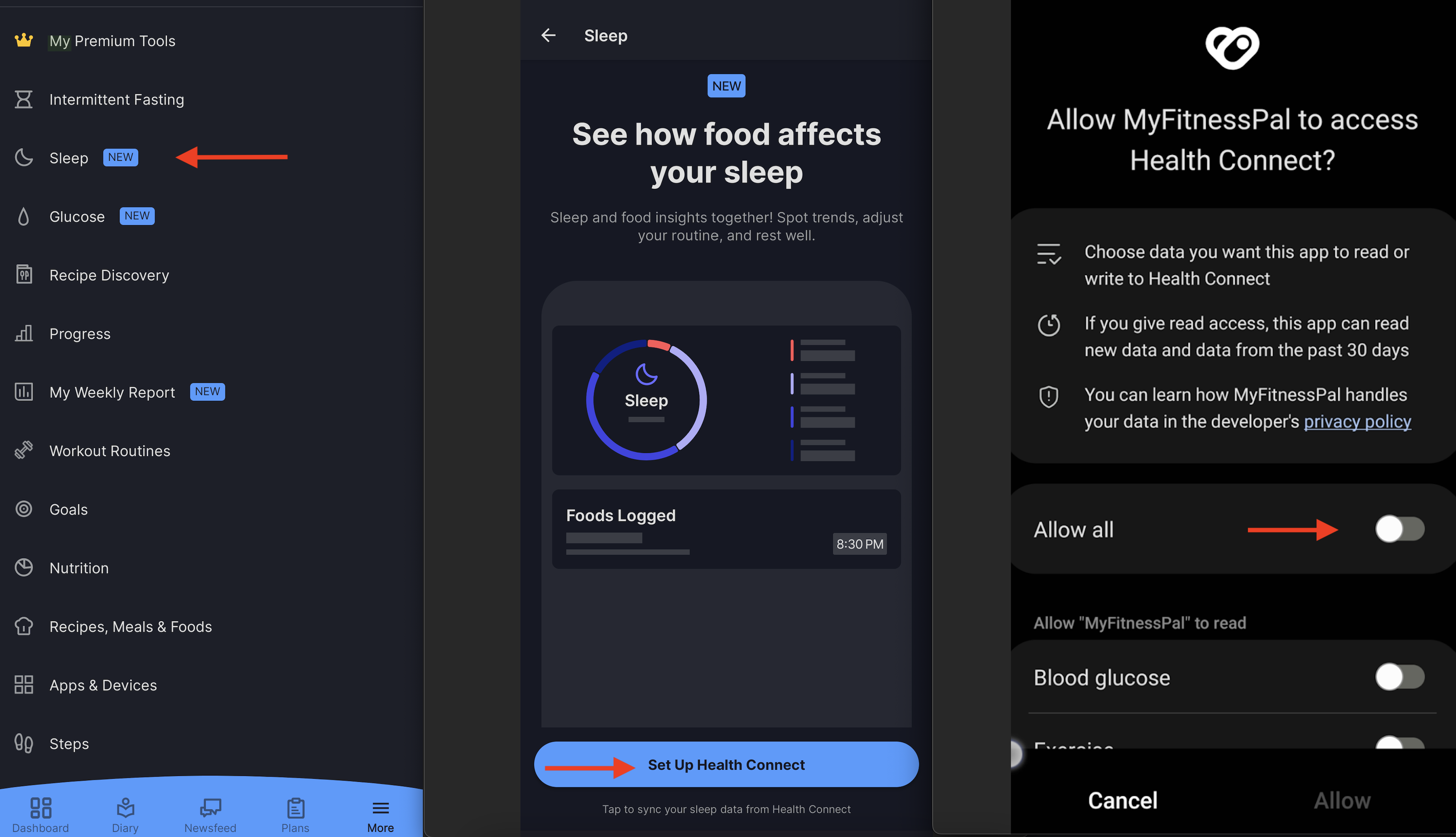Open the Glucose tracker
Viewport: 1456px width, 837px height.
[77, 215]
